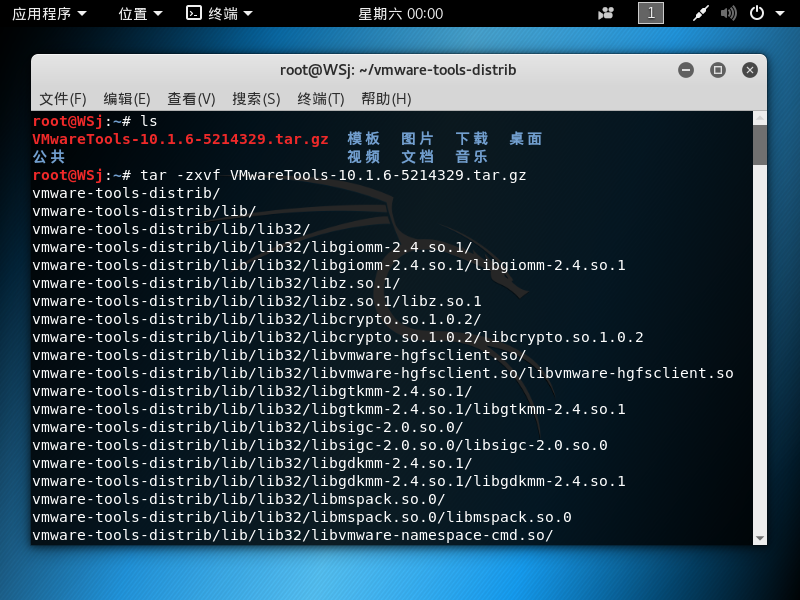Click the screen recorder camera icon
The height and width of the screenshot is (600, 800).
[x=606, y=14]
